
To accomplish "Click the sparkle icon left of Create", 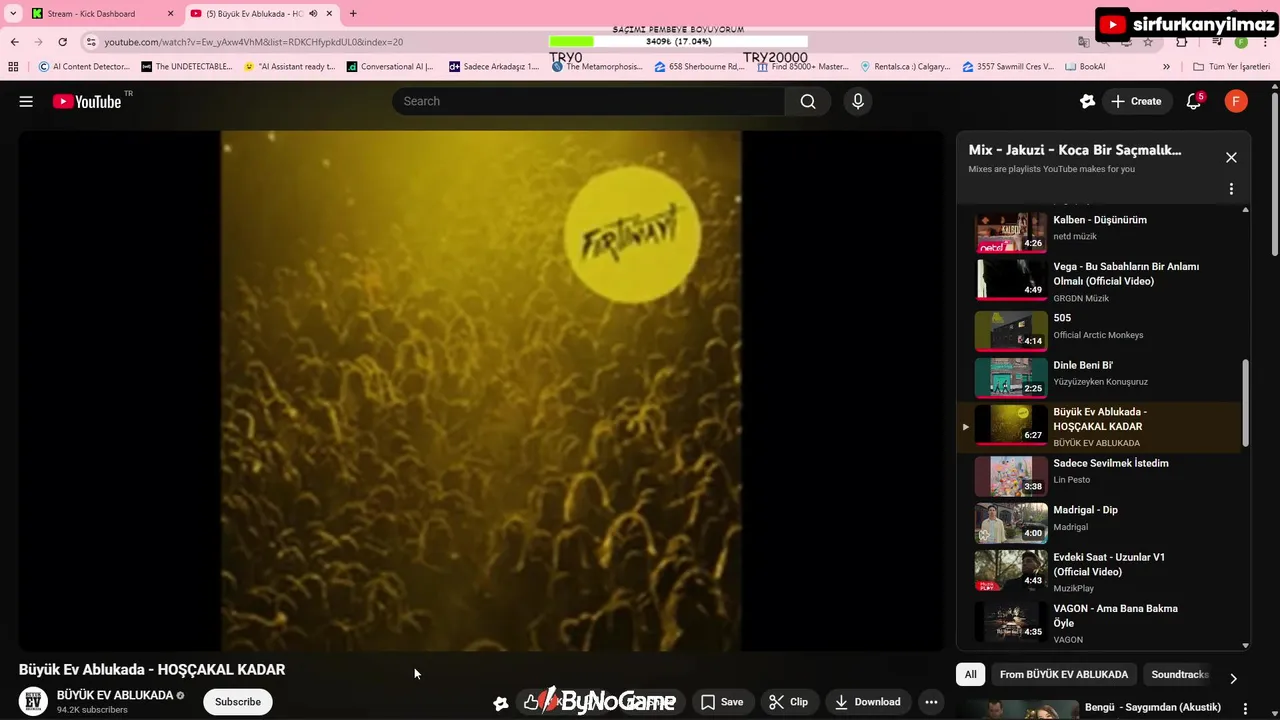I will [1088, 101].
